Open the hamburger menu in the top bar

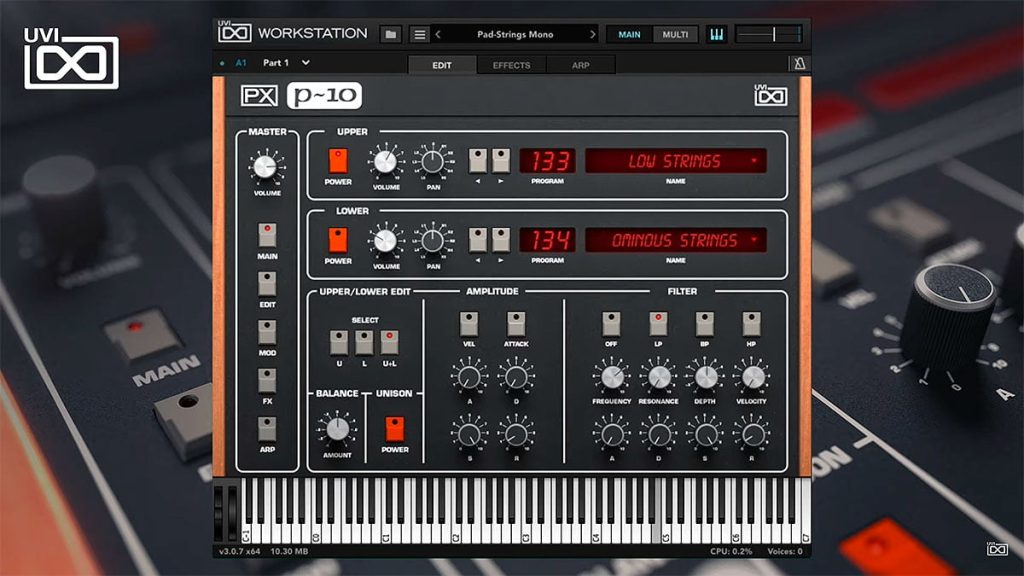(420, 35)
